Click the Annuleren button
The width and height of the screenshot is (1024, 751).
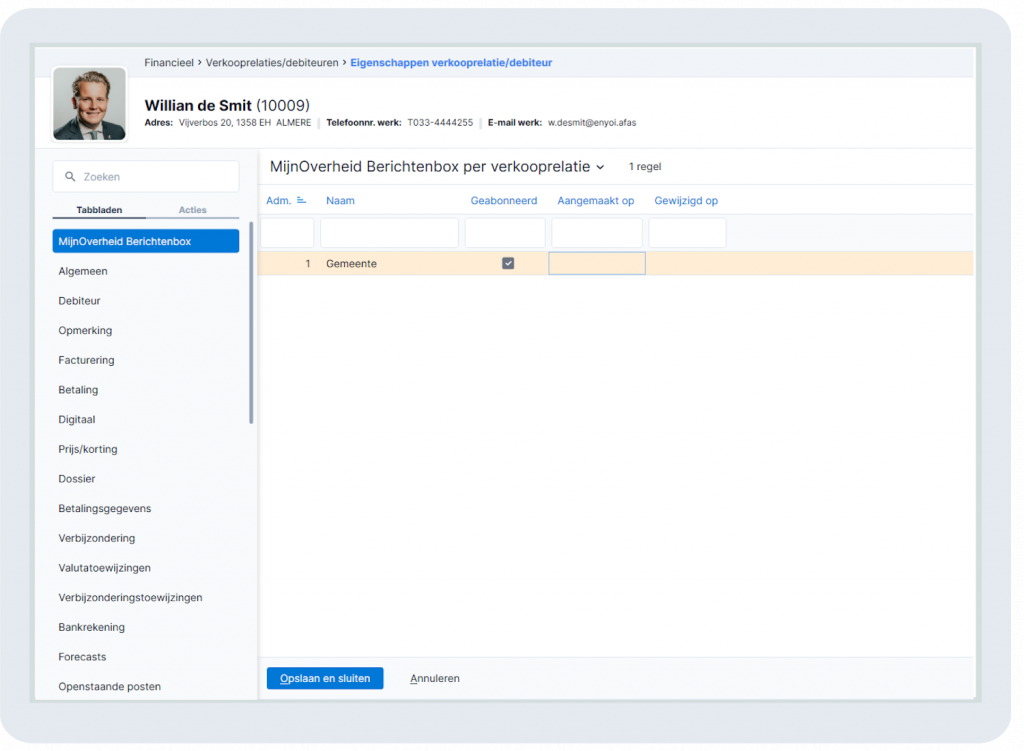pyautogui.click(x=435, y=679)
